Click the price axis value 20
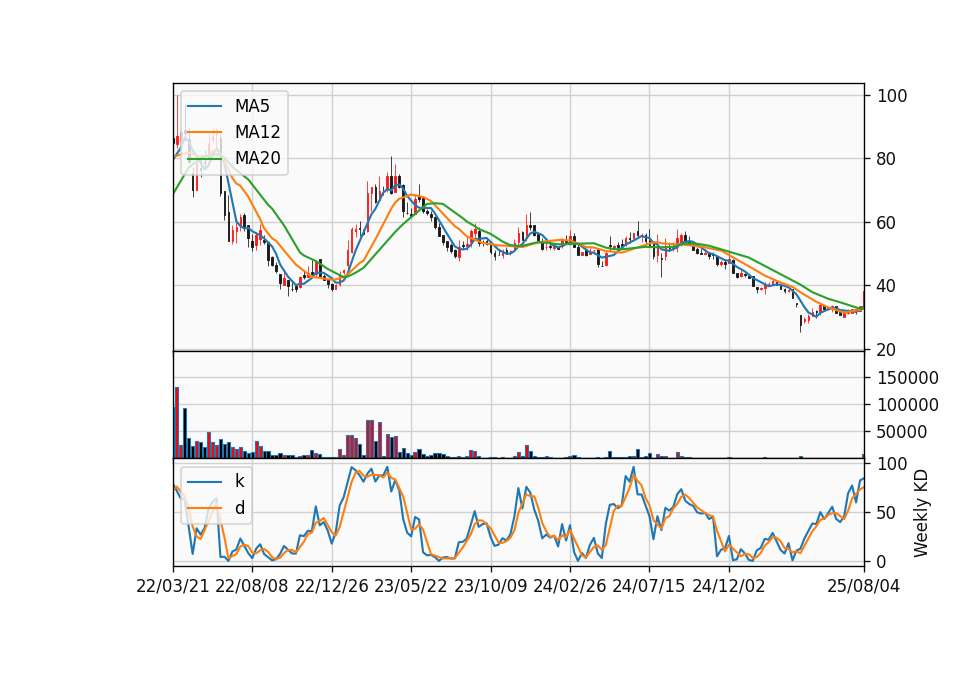 (887, 350)
